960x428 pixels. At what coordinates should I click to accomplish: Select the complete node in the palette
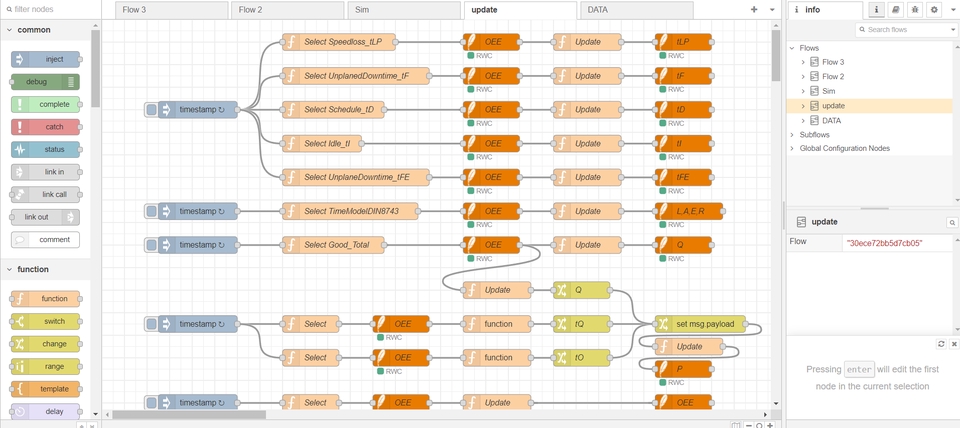45,105
